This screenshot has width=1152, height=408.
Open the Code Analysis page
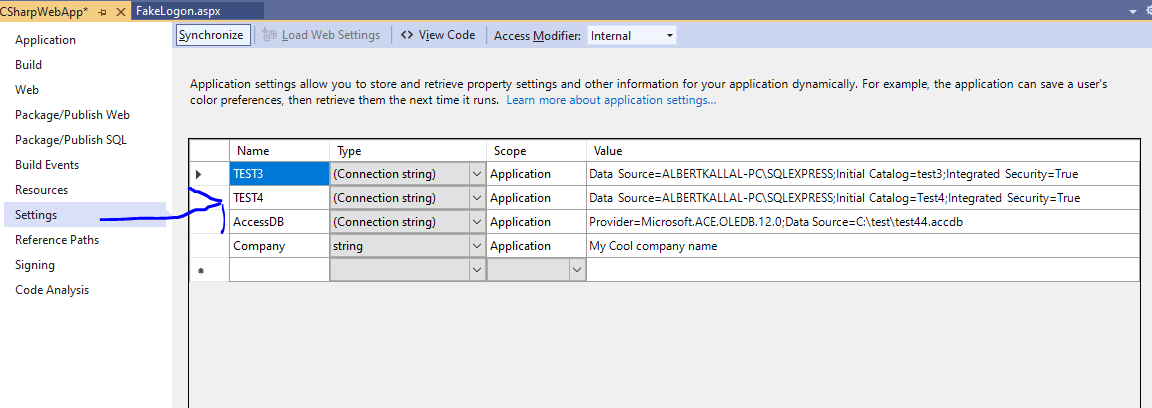pos(52,290)
